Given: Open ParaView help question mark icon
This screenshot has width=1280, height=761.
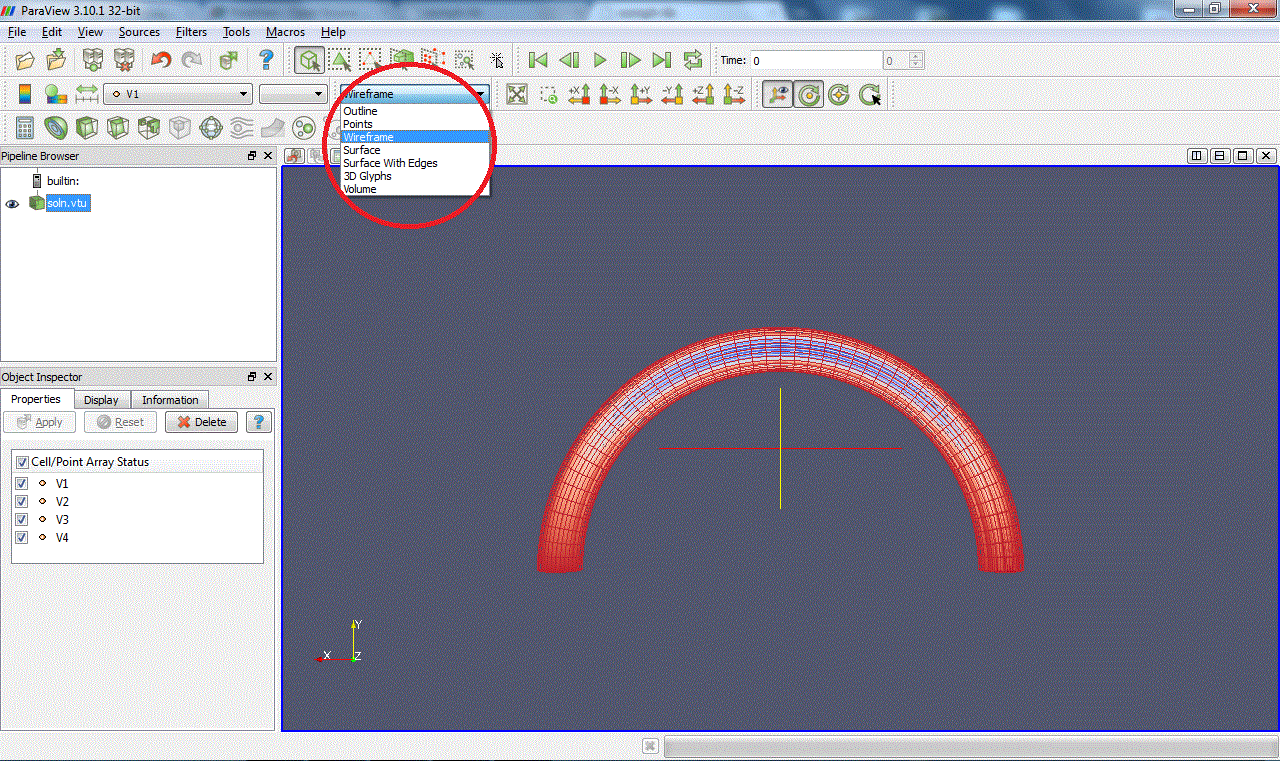Looking at the screenshot, I should pos(265,60).
